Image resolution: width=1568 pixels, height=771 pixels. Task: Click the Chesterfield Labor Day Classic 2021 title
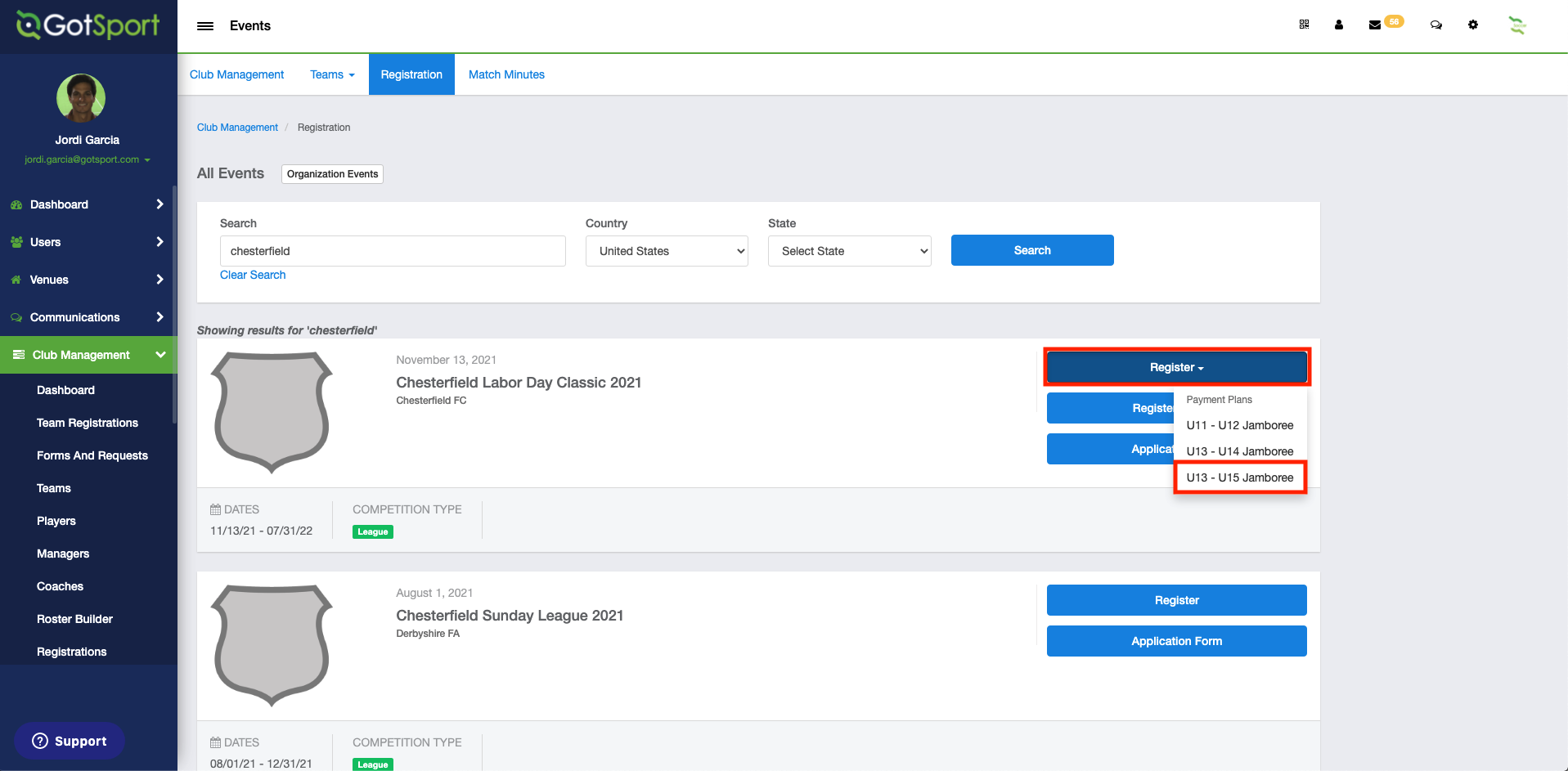coord(519,383)
